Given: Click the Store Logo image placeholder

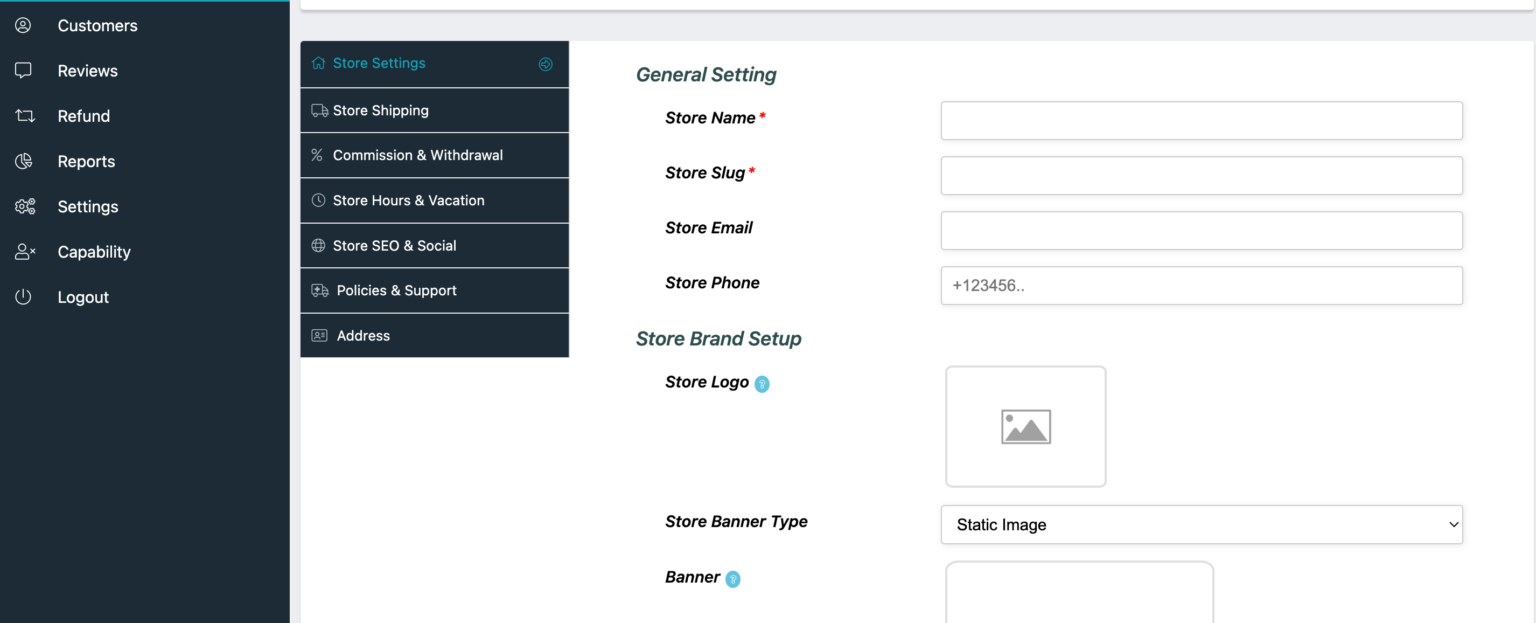Looking at the screenshot, I should click(x=1026, y=426).
